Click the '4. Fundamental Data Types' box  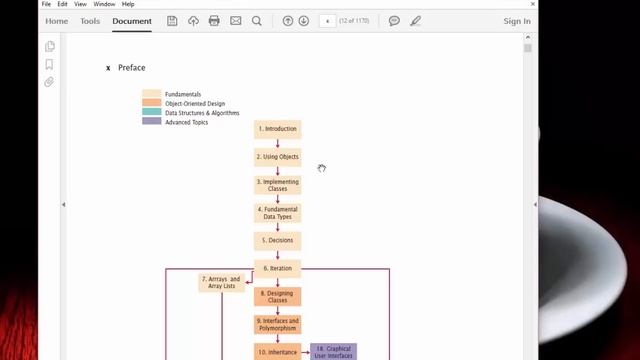click(278, 213)
